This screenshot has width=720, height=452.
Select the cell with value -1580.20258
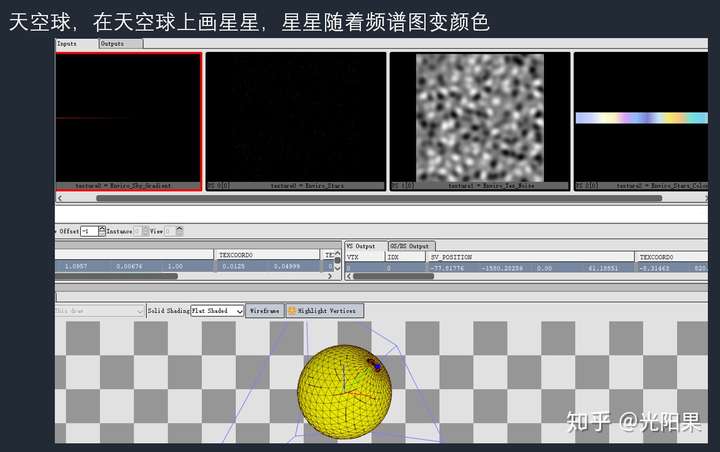[503, 268]
